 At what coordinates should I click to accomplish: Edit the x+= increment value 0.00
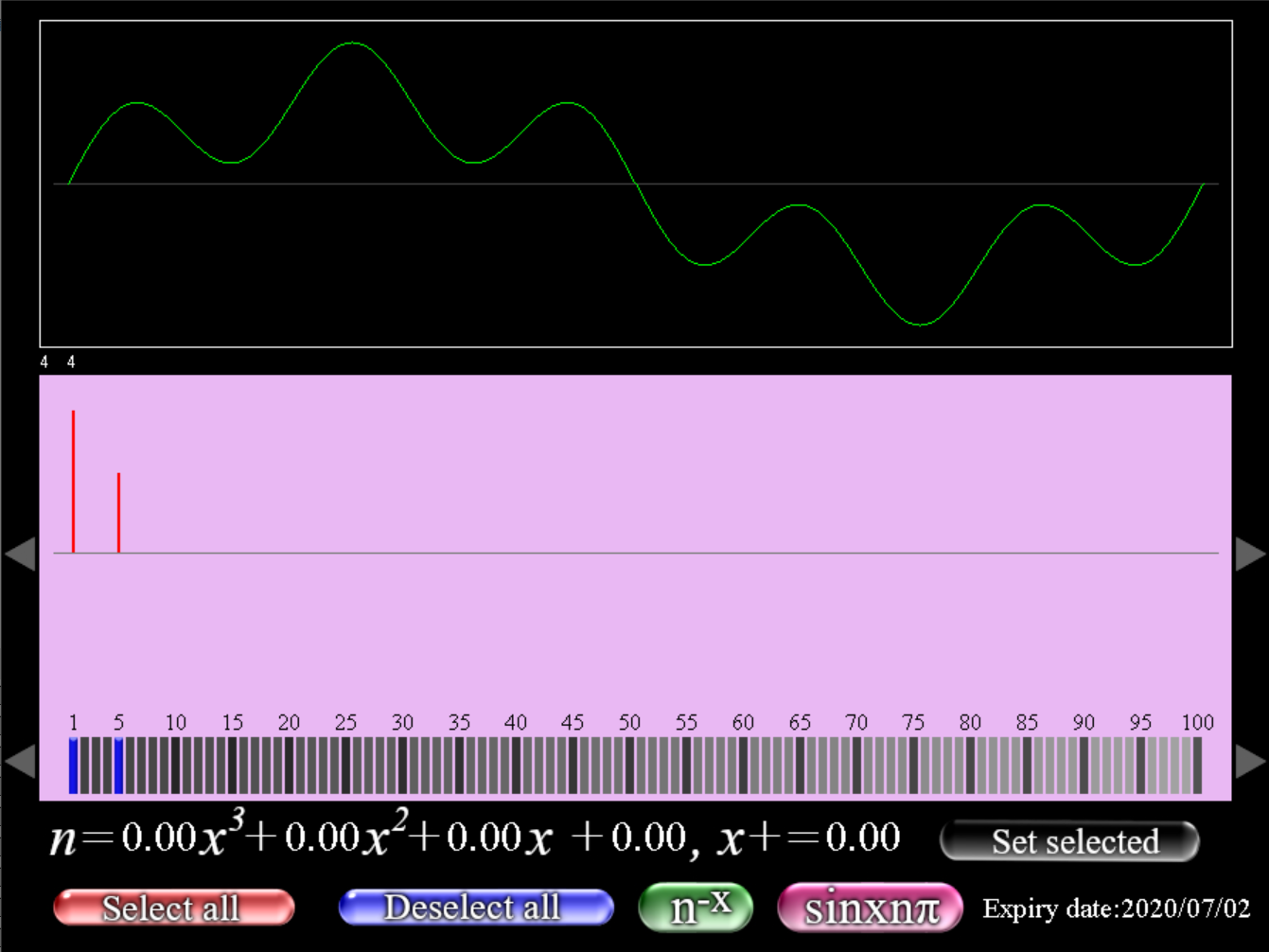[x=863, y=837]
